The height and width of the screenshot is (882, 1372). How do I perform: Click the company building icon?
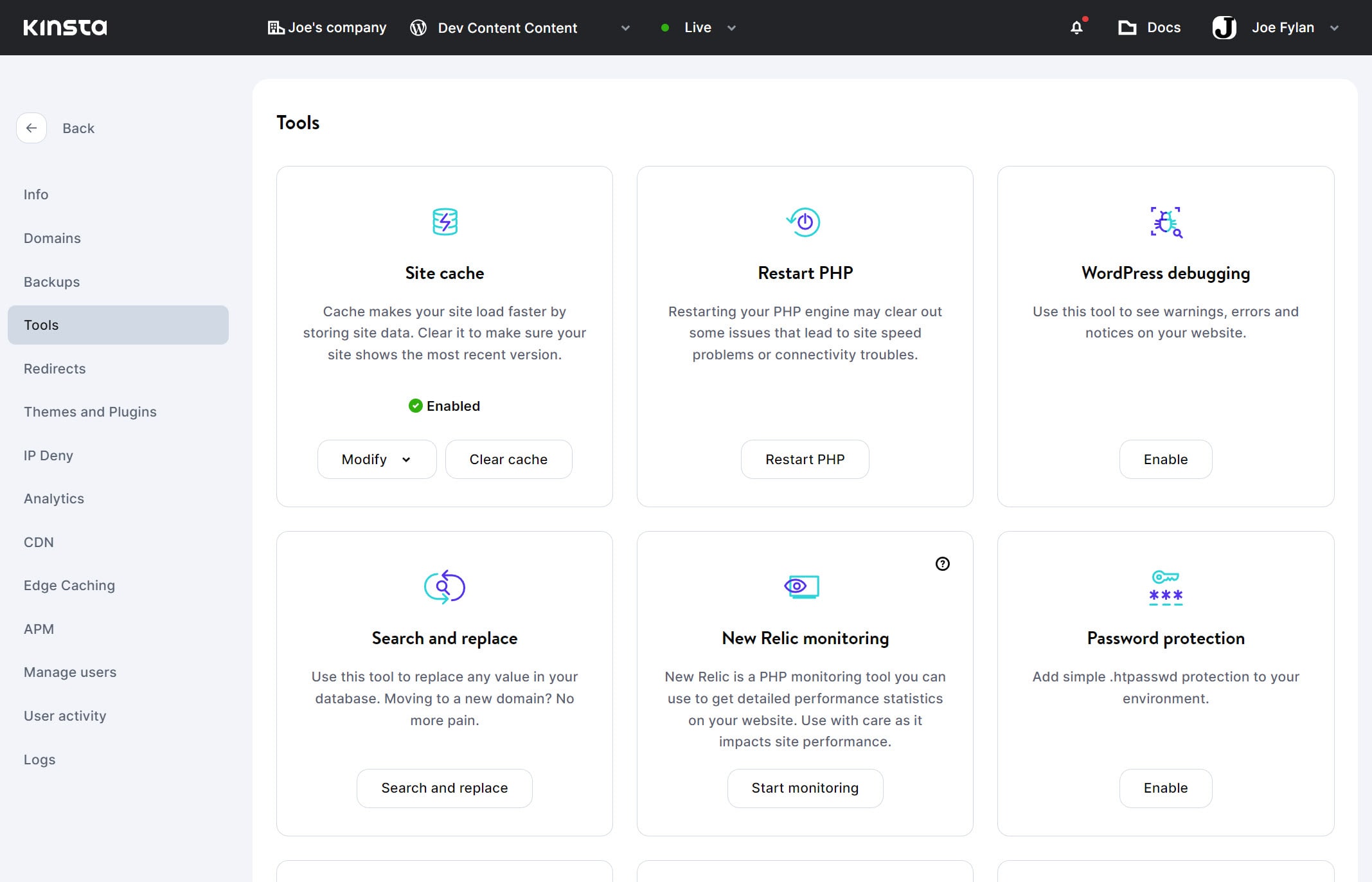pos(276,28)
